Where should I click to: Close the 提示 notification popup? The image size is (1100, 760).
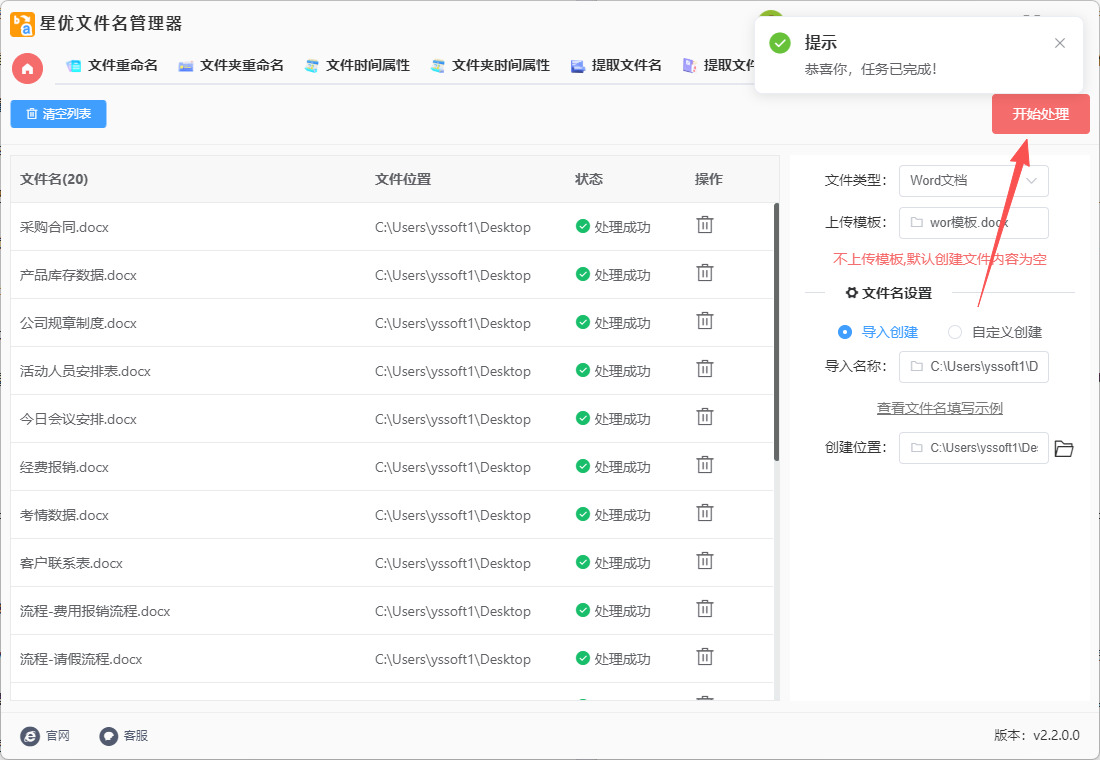pyautogui.click(x=1060, y=43)
